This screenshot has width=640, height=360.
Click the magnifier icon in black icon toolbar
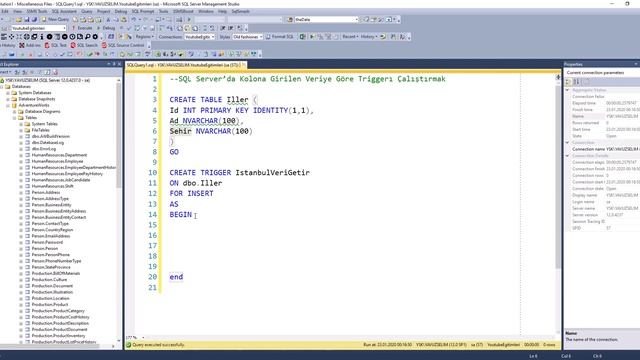(87, 37)
